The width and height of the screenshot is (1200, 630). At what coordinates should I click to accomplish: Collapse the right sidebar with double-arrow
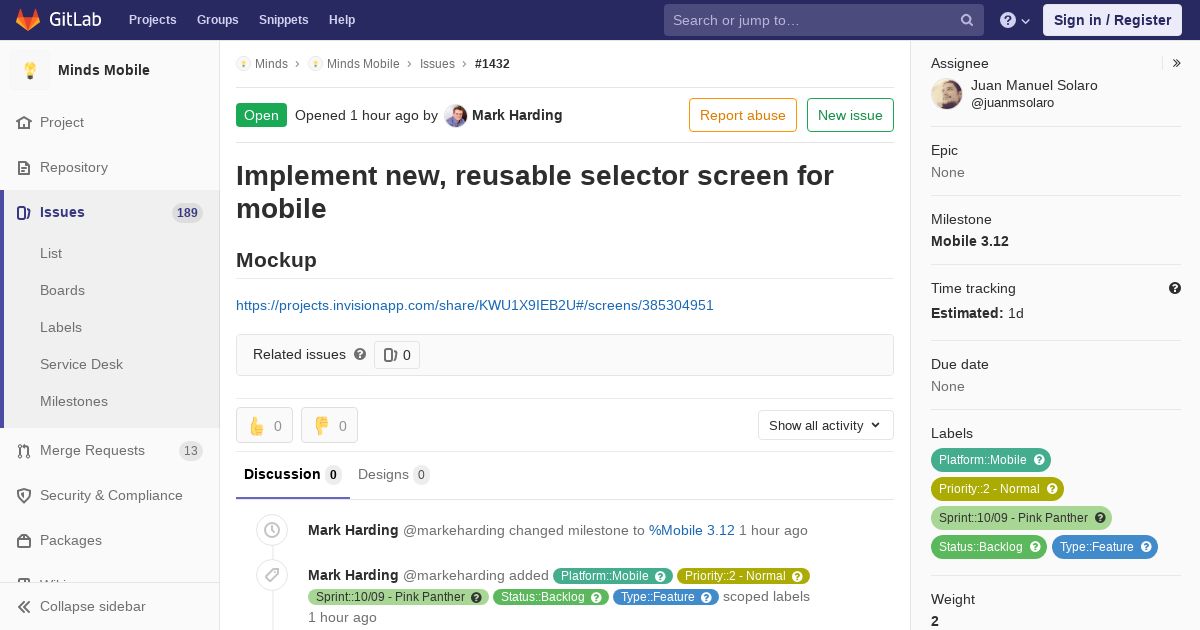(1176, 63)
